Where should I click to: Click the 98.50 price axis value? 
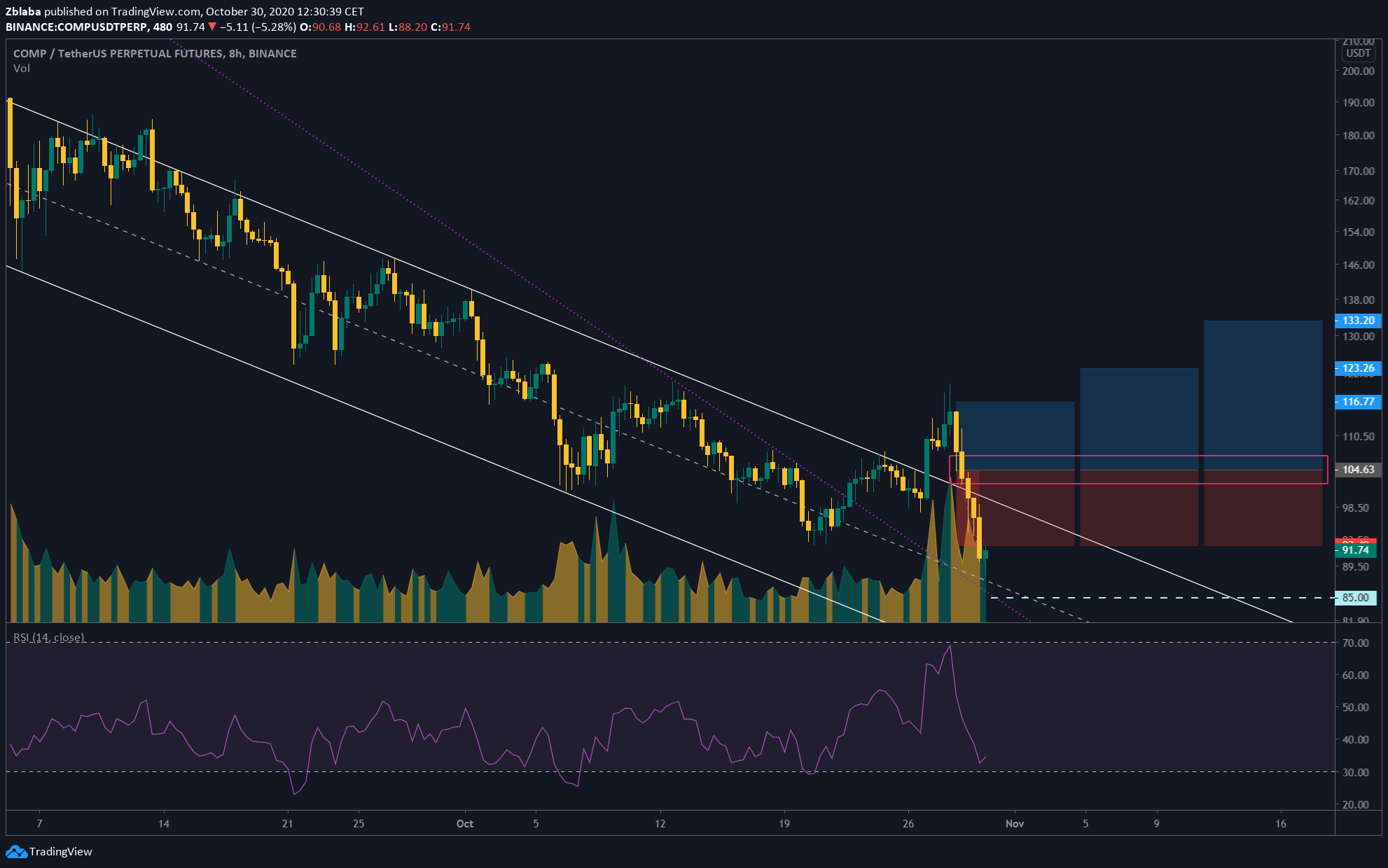[1355, 508]
